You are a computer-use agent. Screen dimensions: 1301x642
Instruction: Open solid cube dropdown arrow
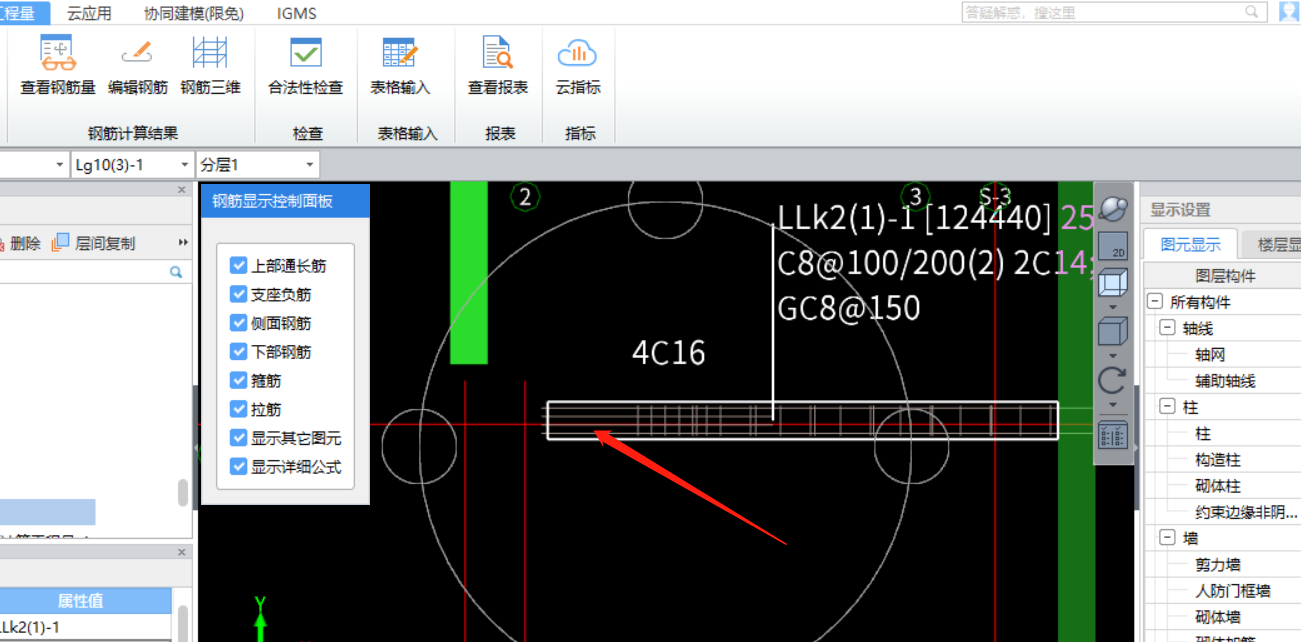click(1113, 355)
